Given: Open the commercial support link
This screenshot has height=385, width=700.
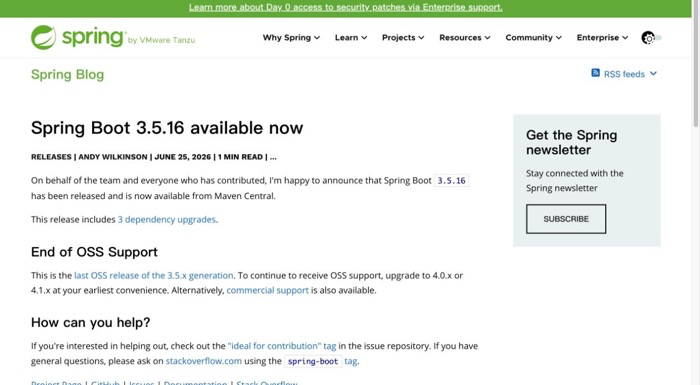Looking at the screenshot, I should coord(267,290).
